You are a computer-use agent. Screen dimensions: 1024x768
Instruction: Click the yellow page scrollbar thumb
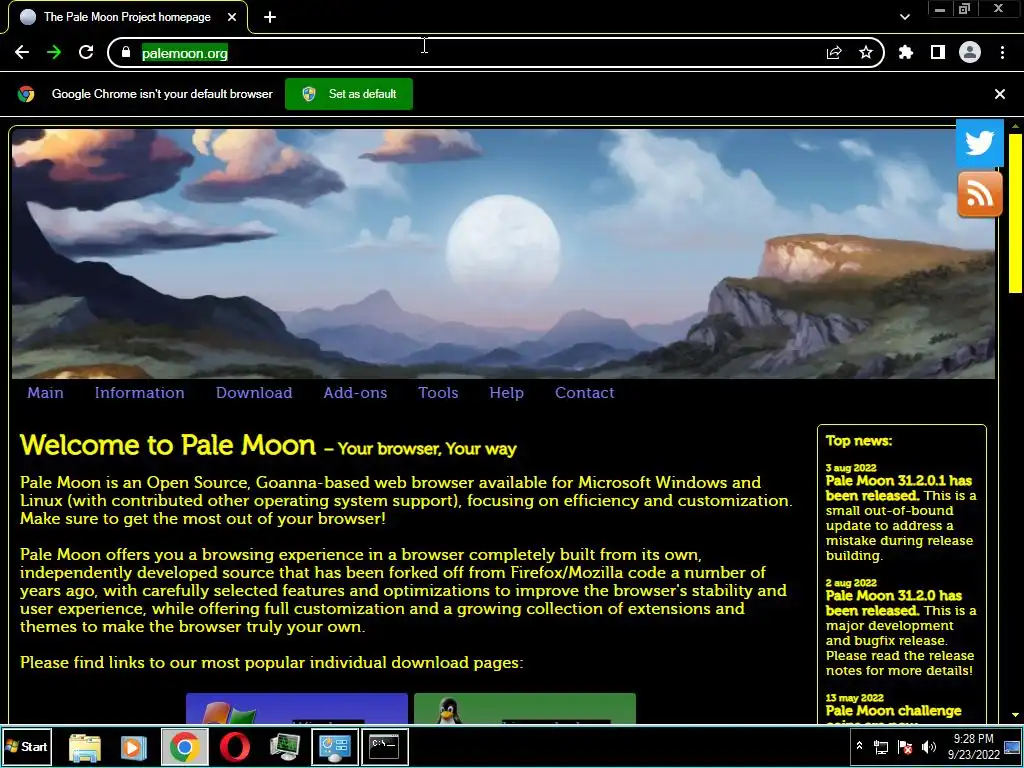coord(1015,214)
